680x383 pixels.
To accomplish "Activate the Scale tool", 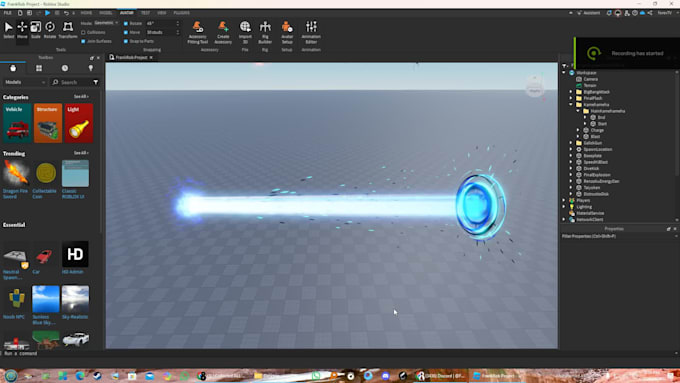I will pos(36,30).
